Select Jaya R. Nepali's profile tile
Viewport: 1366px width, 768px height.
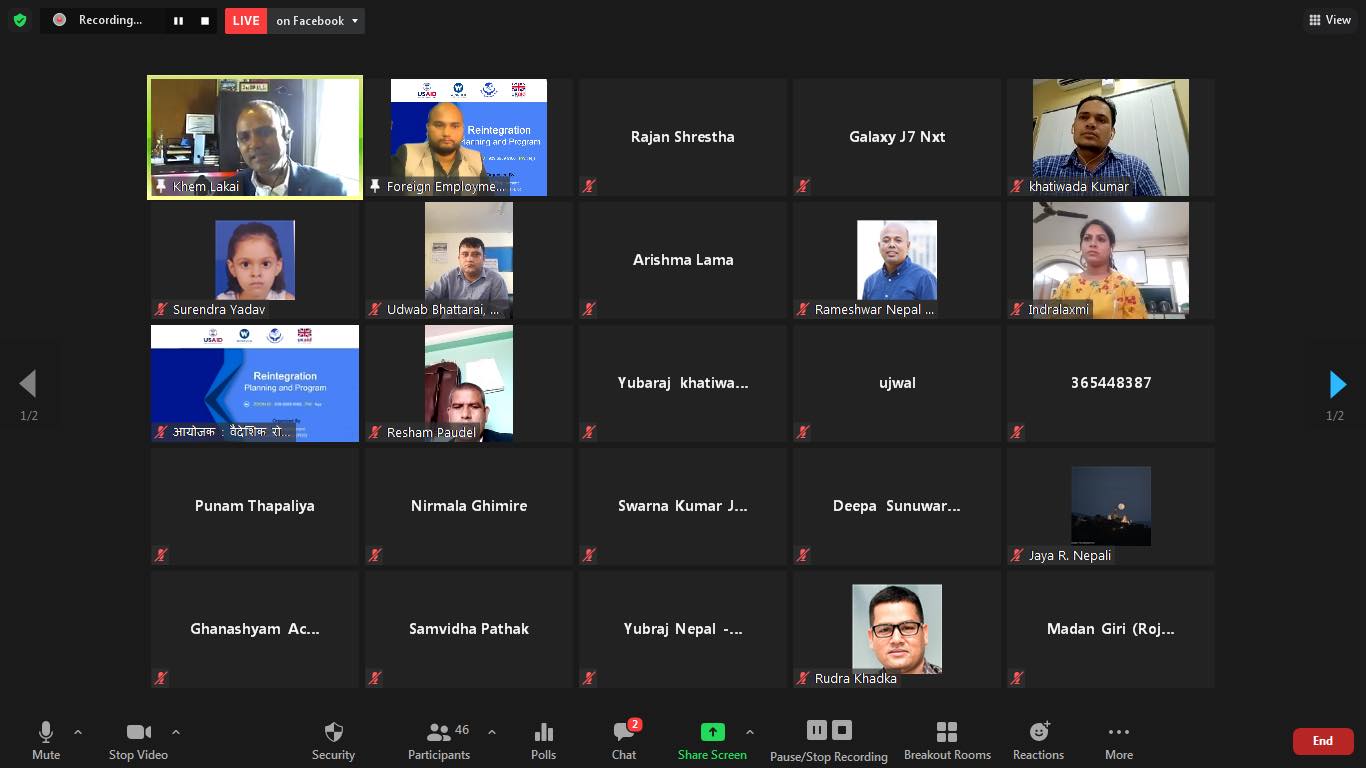[x=1111, y=506]
